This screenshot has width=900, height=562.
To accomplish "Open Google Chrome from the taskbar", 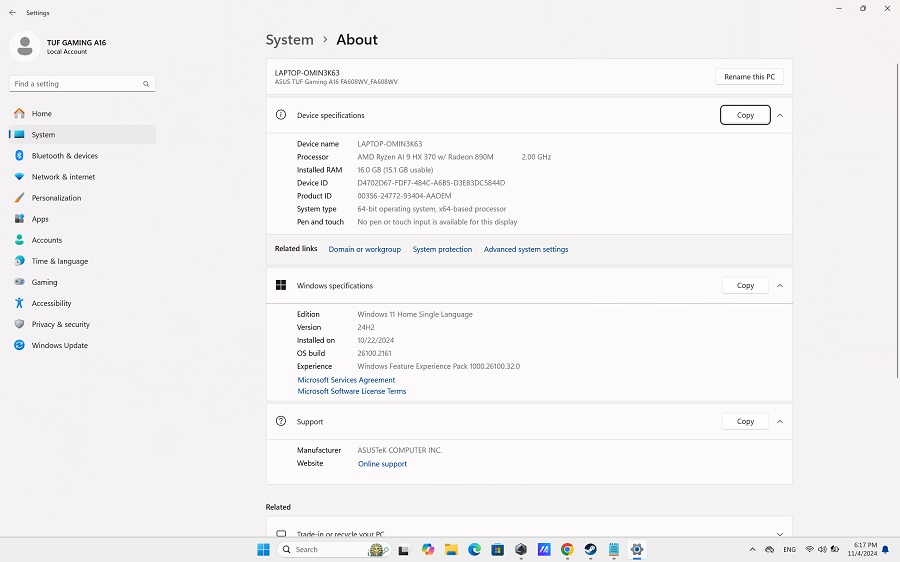I will pos(567,549).
